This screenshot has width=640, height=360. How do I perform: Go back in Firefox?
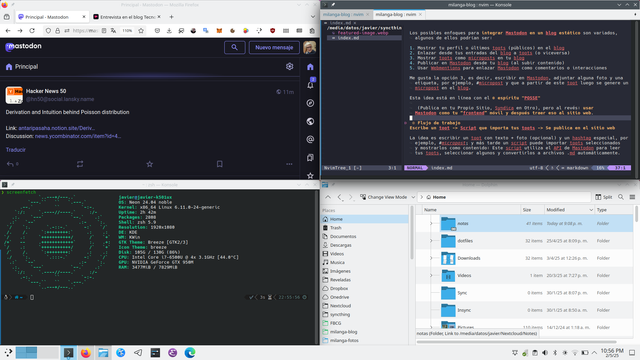click(x=8, y=31)
